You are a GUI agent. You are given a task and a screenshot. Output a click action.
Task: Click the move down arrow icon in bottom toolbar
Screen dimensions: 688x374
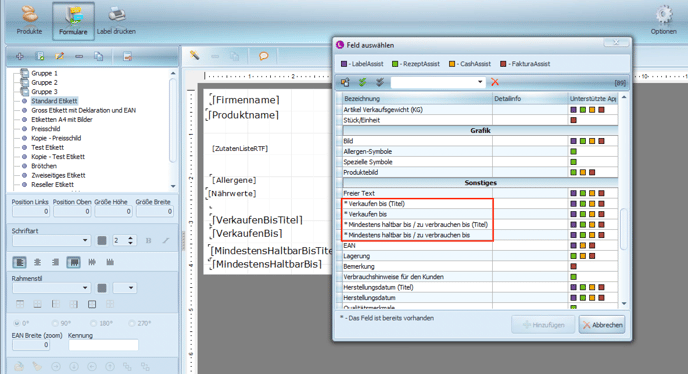coord(74,366)
